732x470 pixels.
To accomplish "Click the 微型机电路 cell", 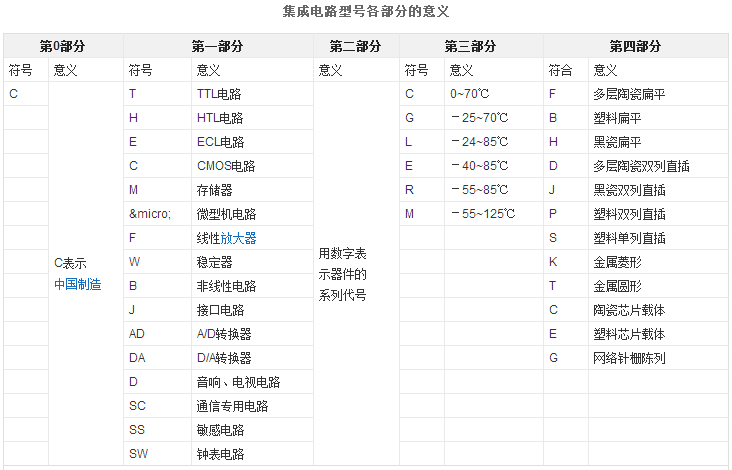I will click(252, 214).
